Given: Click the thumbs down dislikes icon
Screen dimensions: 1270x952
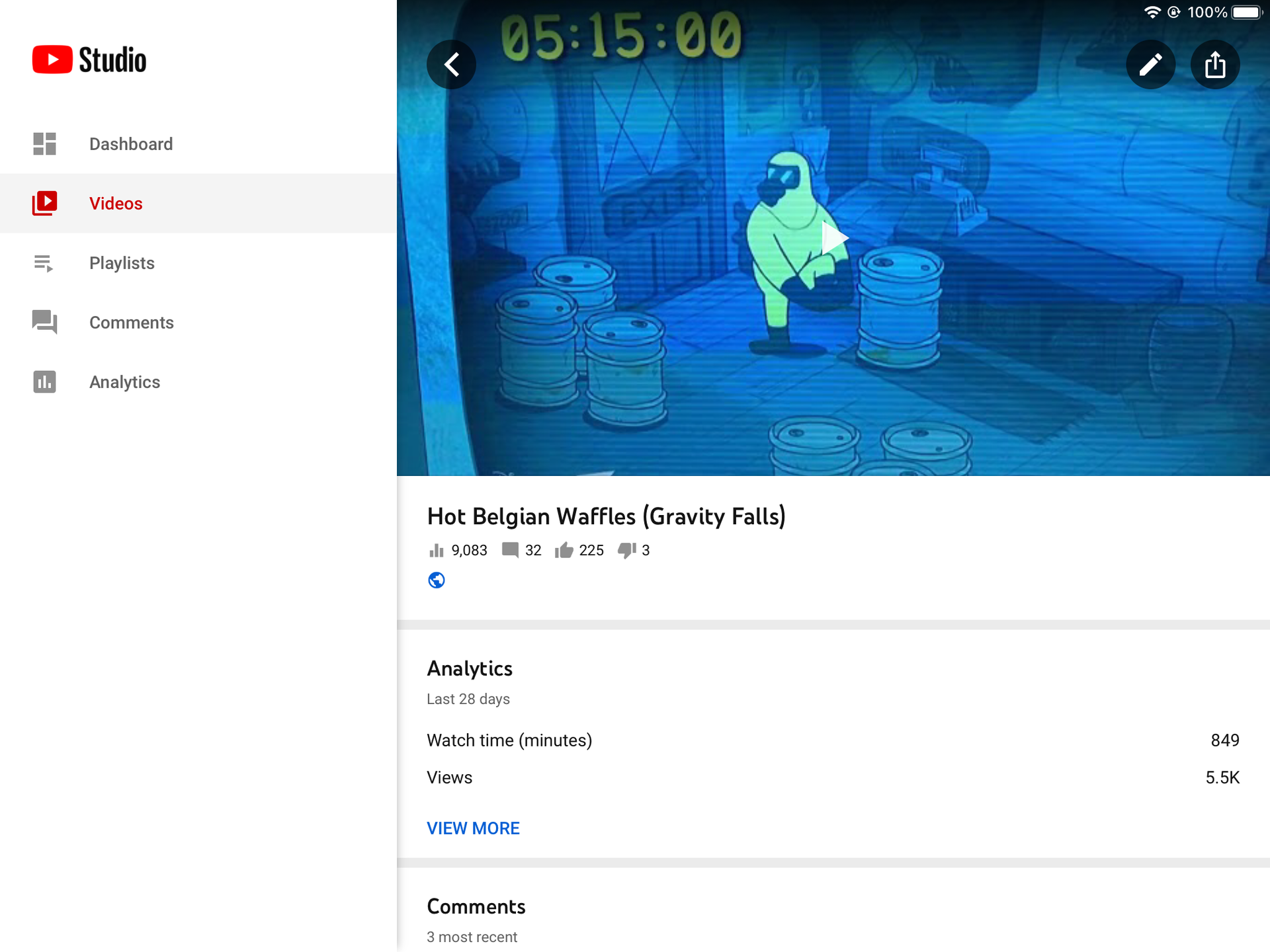Looking at the screenshot, I should 626,550.
